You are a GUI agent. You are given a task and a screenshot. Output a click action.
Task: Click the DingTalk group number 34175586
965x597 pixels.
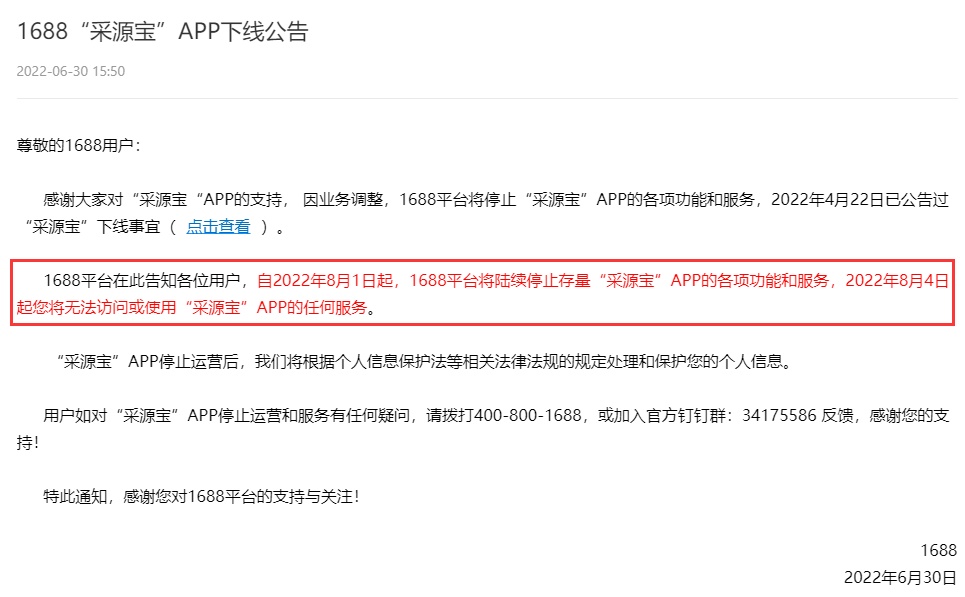pyautogui.click(x=779, y=415)
